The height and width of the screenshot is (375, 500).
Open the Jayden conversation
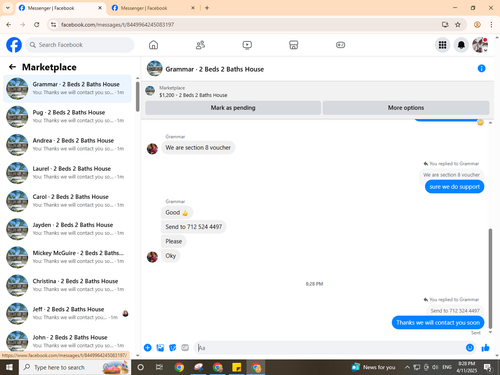tap(68, 229)
